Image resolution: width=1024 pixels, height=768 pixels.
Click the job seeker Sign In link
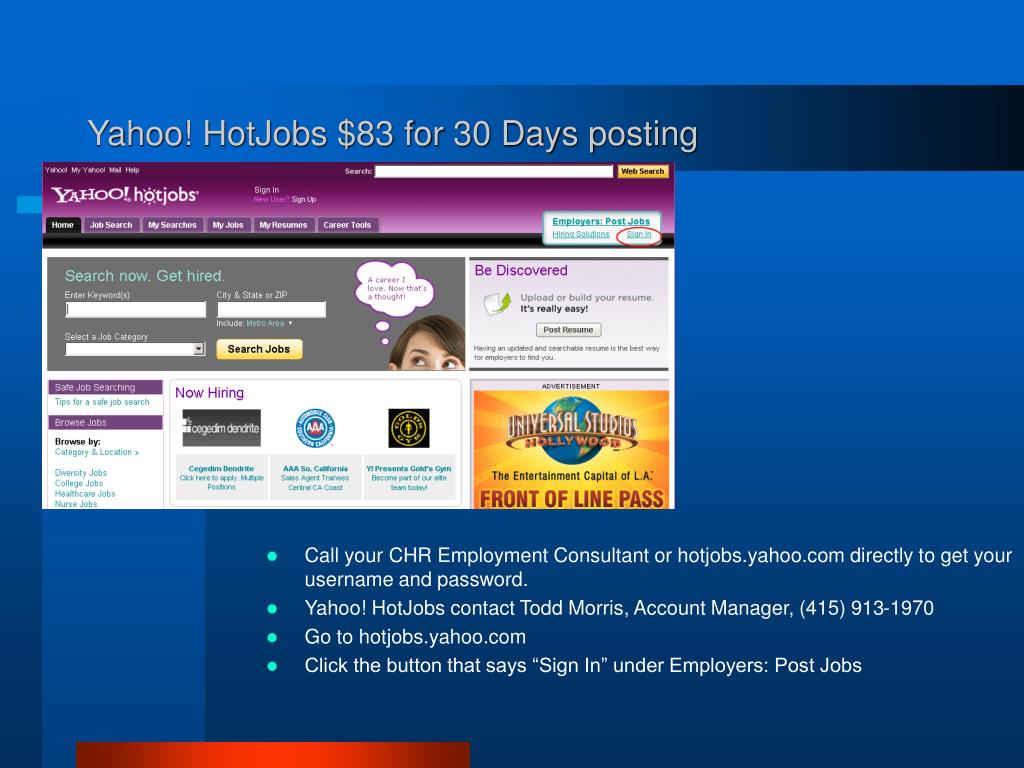tap(266, 190)
